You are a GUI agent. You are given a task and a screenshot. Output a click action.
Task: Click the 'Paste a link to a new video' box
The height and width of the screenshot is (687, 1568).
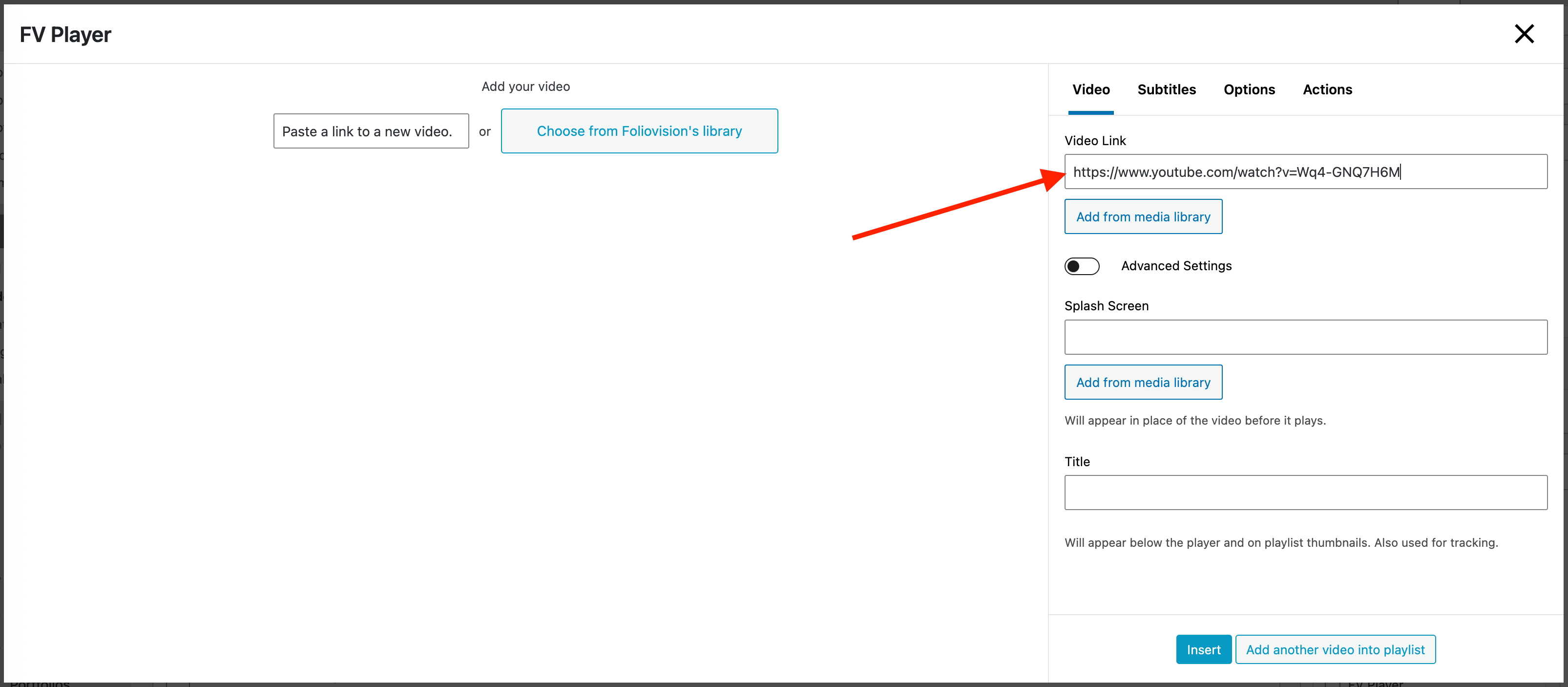(371, 131)
